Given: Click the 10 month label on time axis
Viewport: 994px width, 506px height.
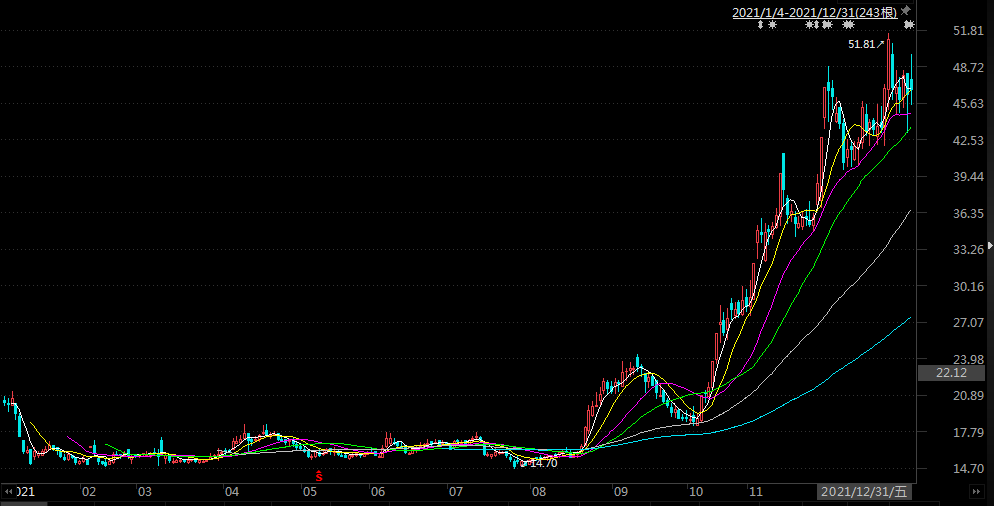Looking at the screenshot, I should [696, 492].
